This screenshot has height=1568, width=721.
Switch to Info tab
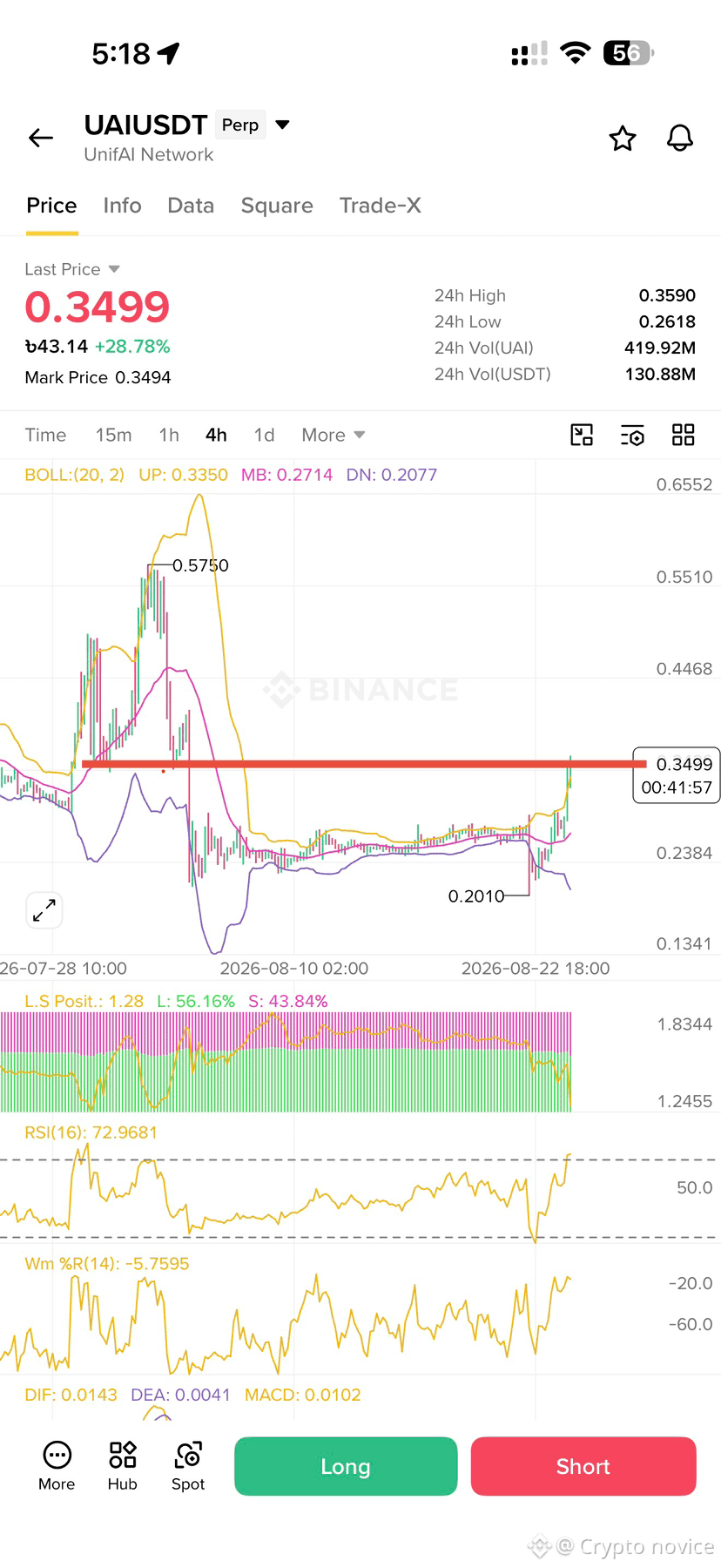coord(122,206)
